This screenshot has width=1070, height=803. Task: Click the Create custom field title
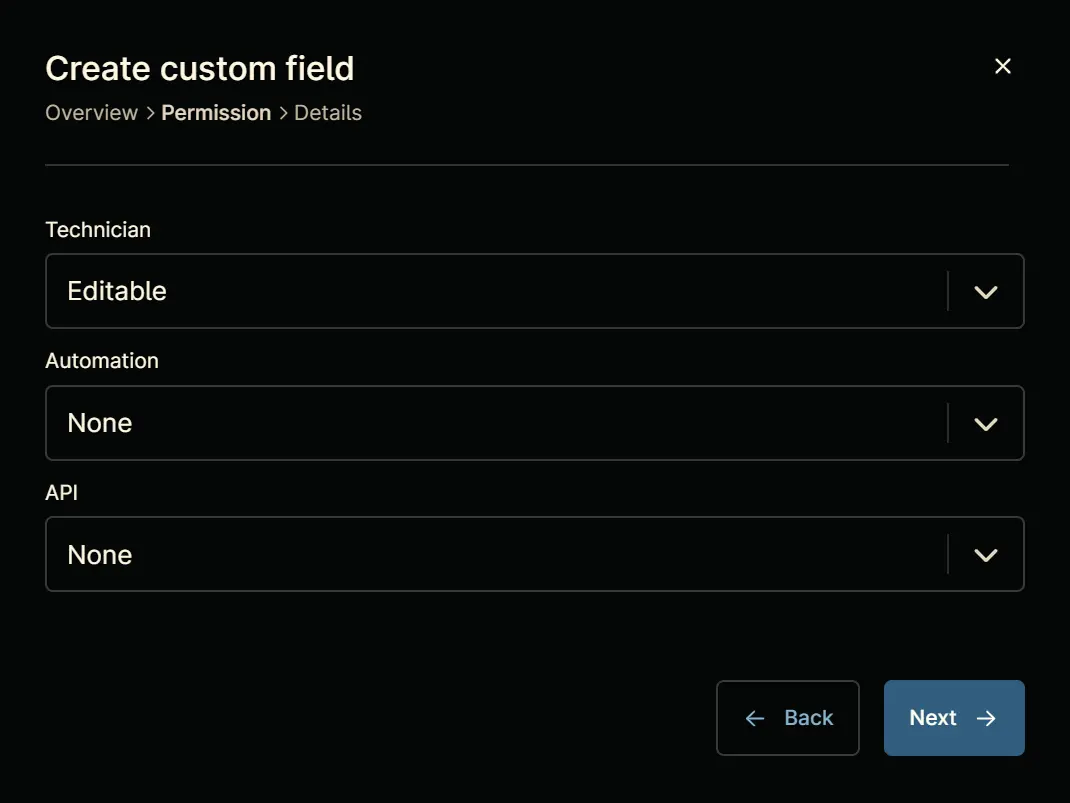pyautogui.click(x=199, y=69)
